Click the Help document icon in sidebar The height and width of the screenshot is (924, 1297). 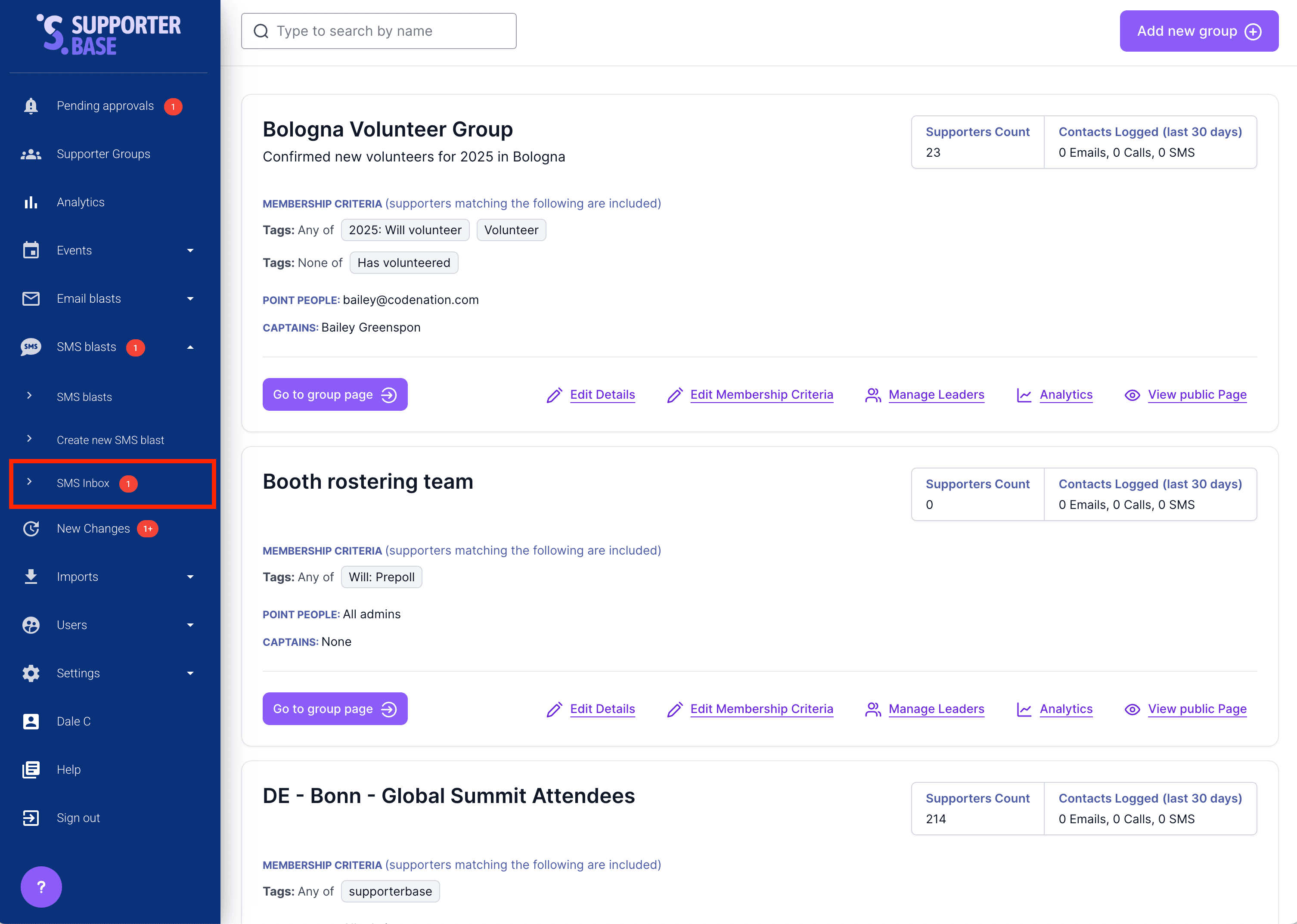(31, 770)
